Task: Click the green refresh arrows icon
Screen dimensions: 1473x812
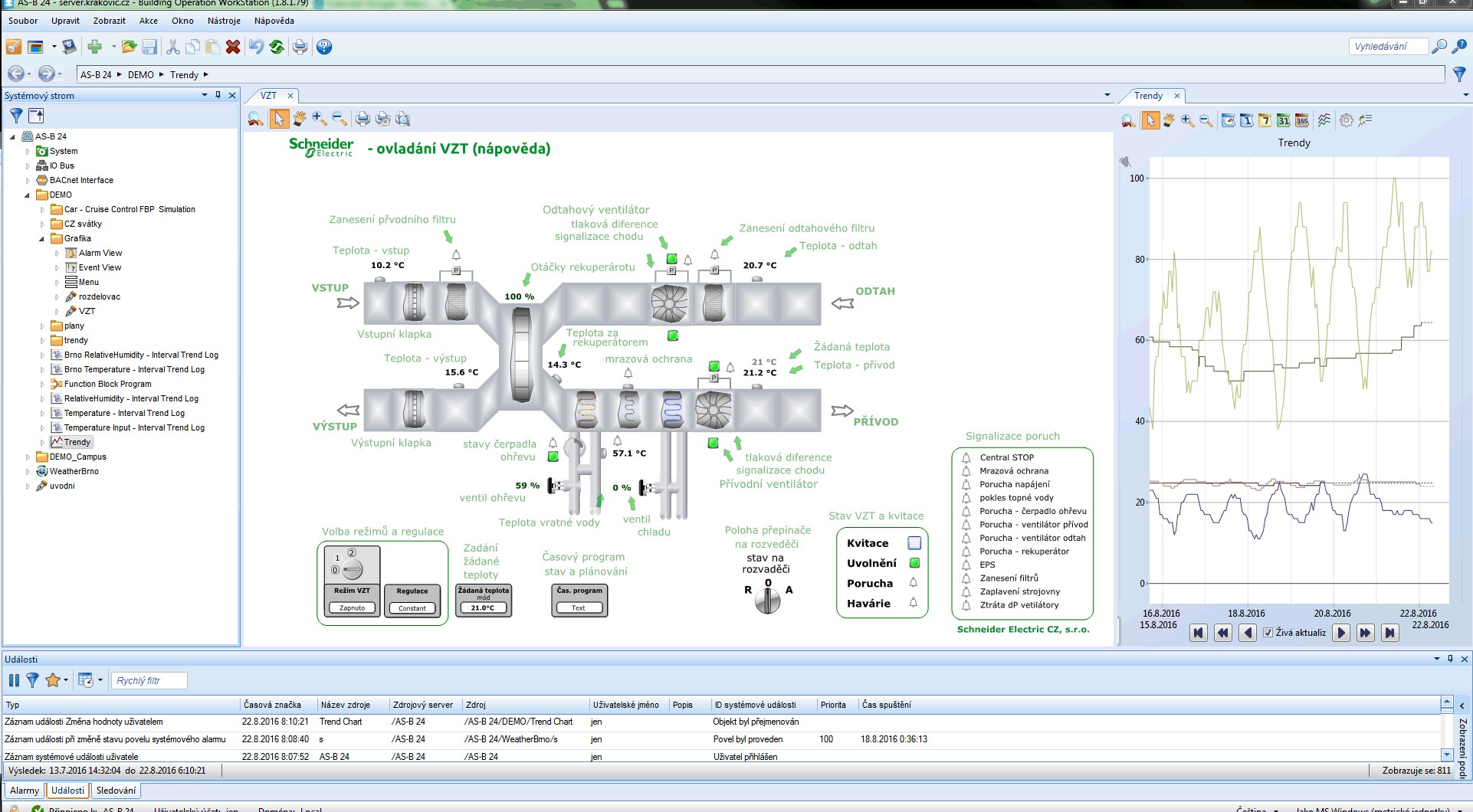Action: point(277,47)
